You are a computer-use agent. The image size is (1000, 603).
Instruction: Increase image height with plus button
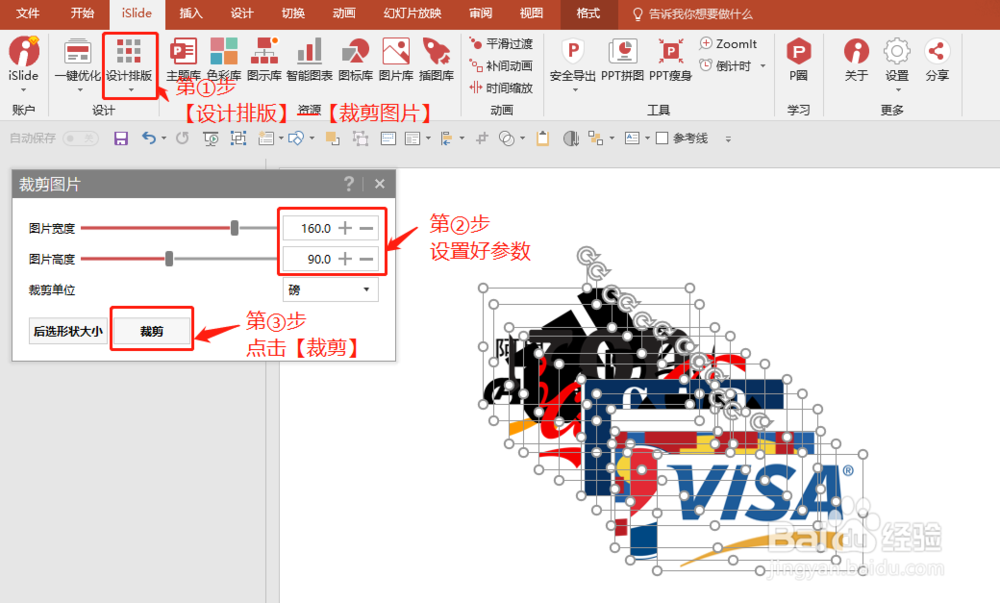345,259
